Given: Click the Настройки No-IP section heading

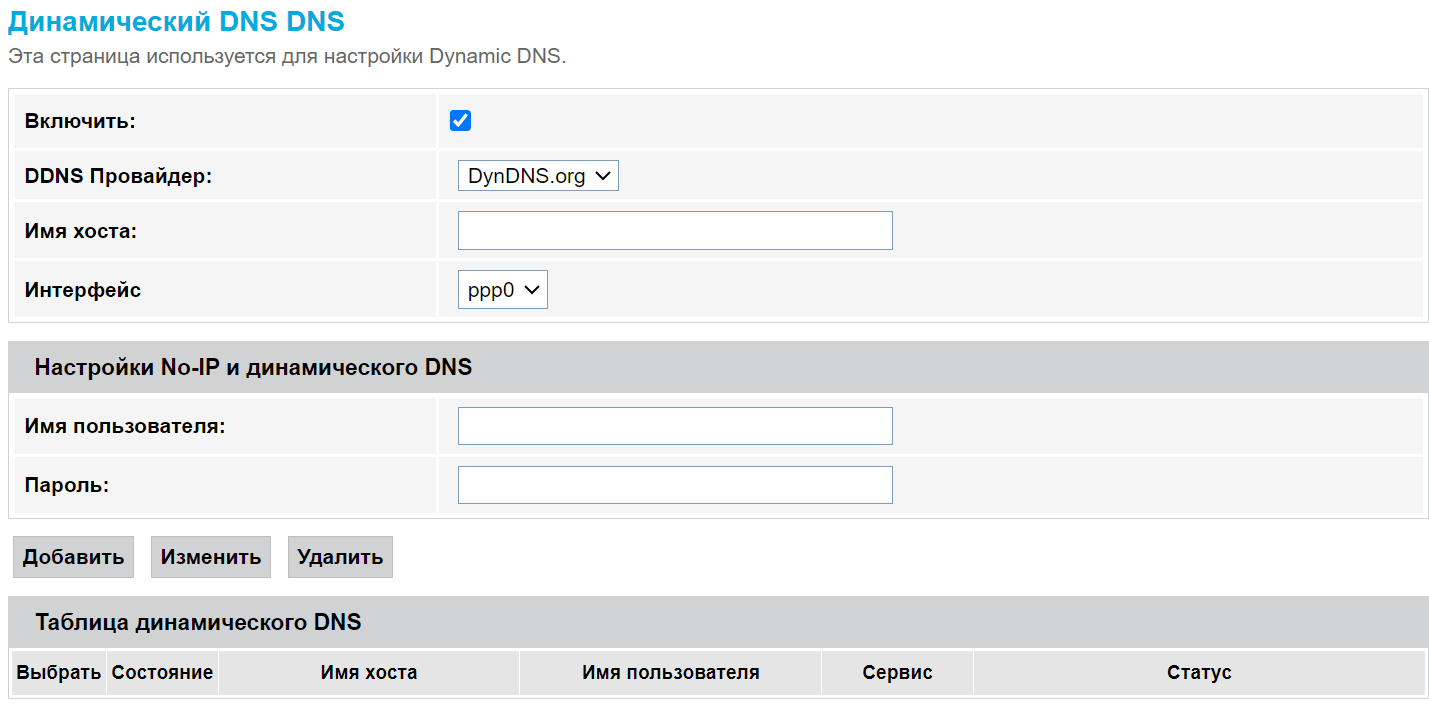Looking at the screenshot, I should (x=253, y=367).
